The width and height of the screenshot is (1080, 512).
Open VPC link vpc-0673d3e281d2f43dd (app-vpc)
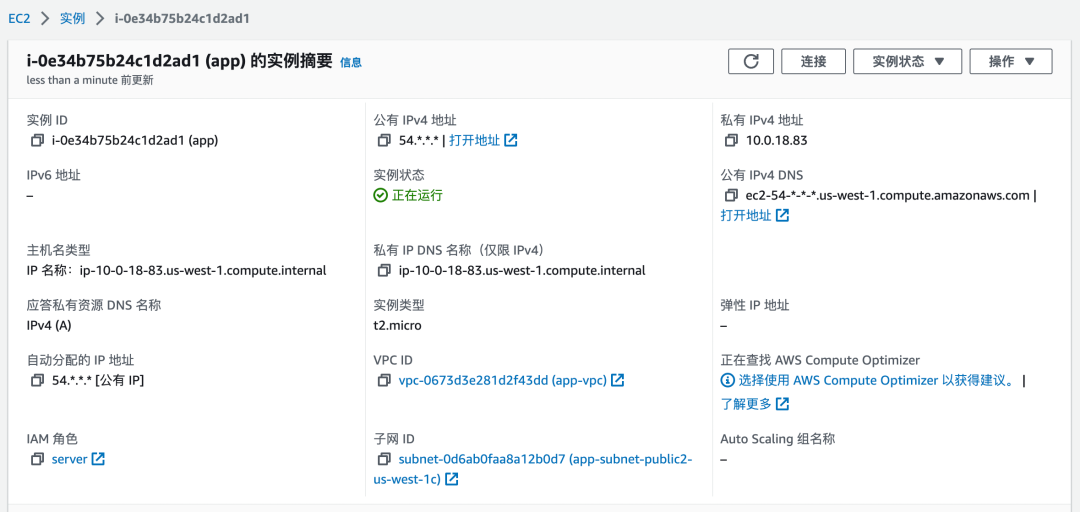503,380
